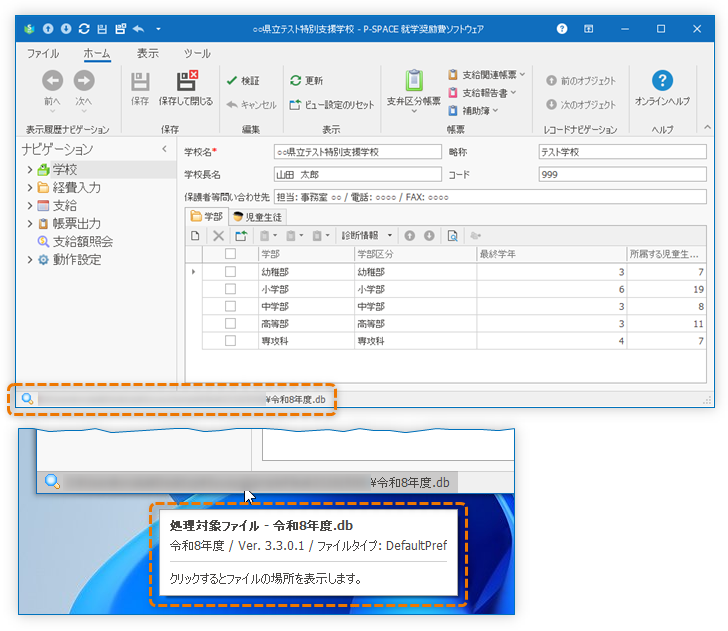Open the ファイル menu tab
The image size is (728, 631).
tap(43, 53)
